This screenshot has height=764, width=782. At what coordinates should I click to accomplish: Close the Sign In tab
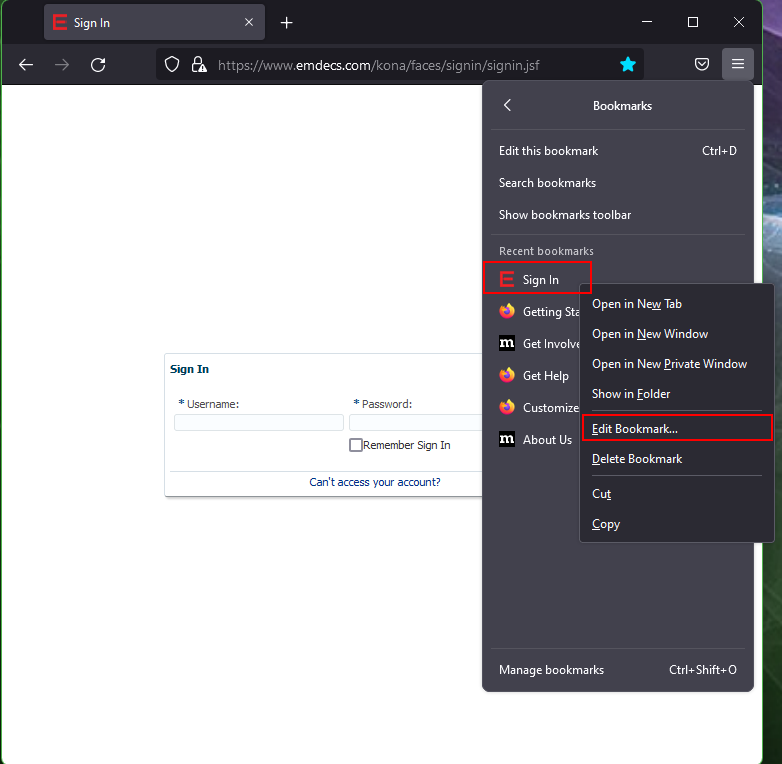pos(249,22)
